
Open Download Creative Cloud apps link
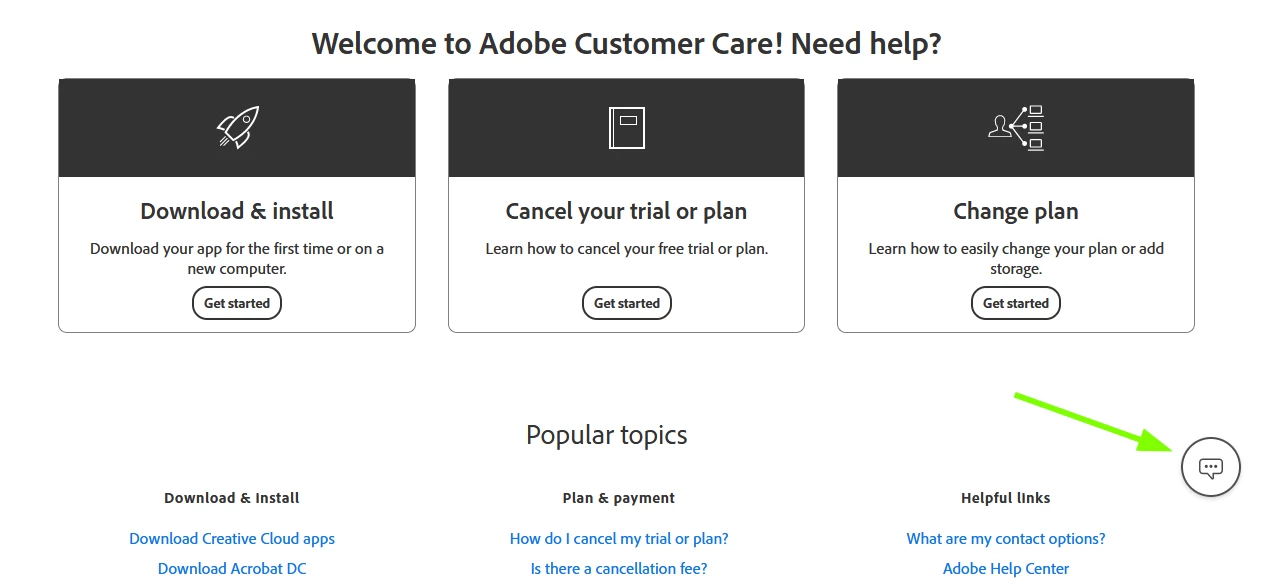(x=232, y=538)
